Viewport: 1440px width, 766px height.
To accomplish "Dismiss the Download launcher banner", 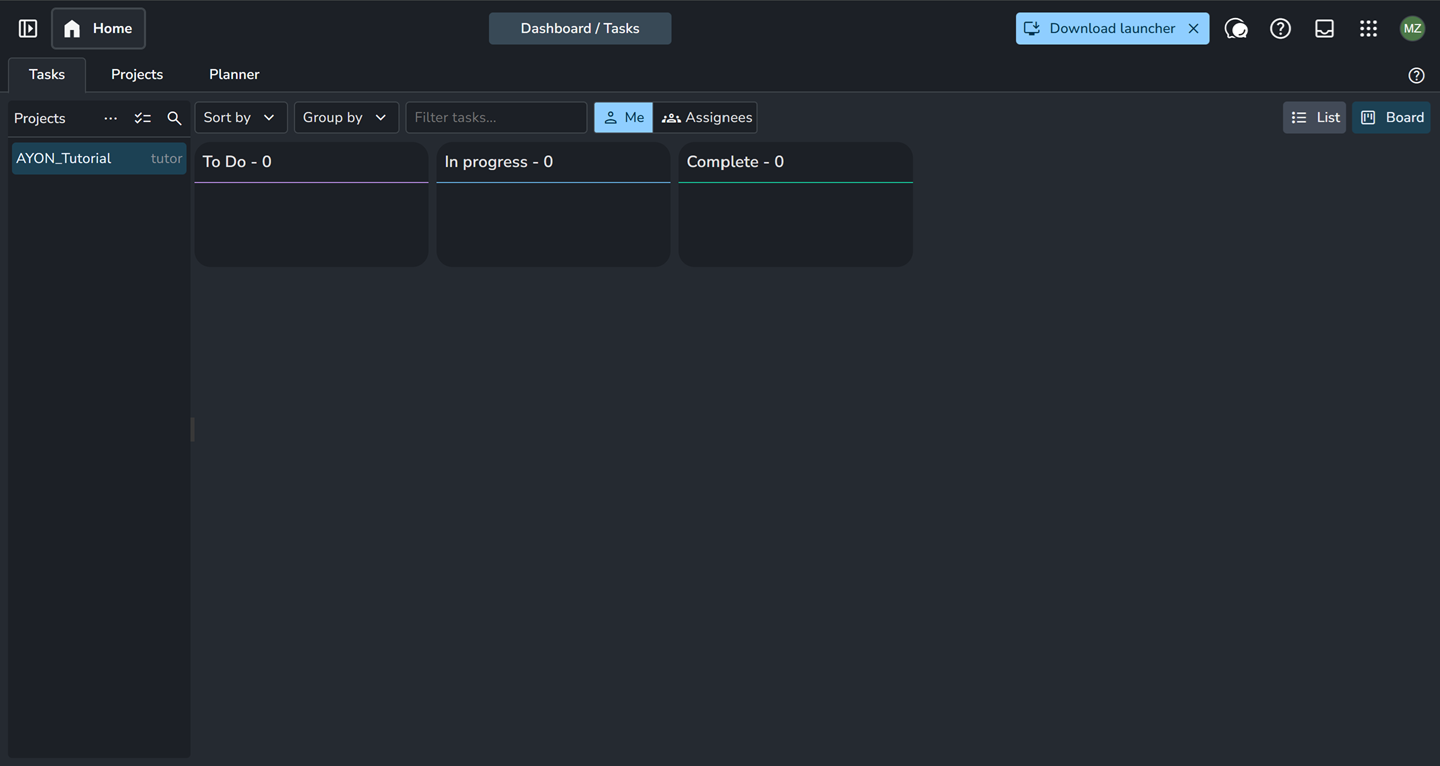I will 1193,29.
